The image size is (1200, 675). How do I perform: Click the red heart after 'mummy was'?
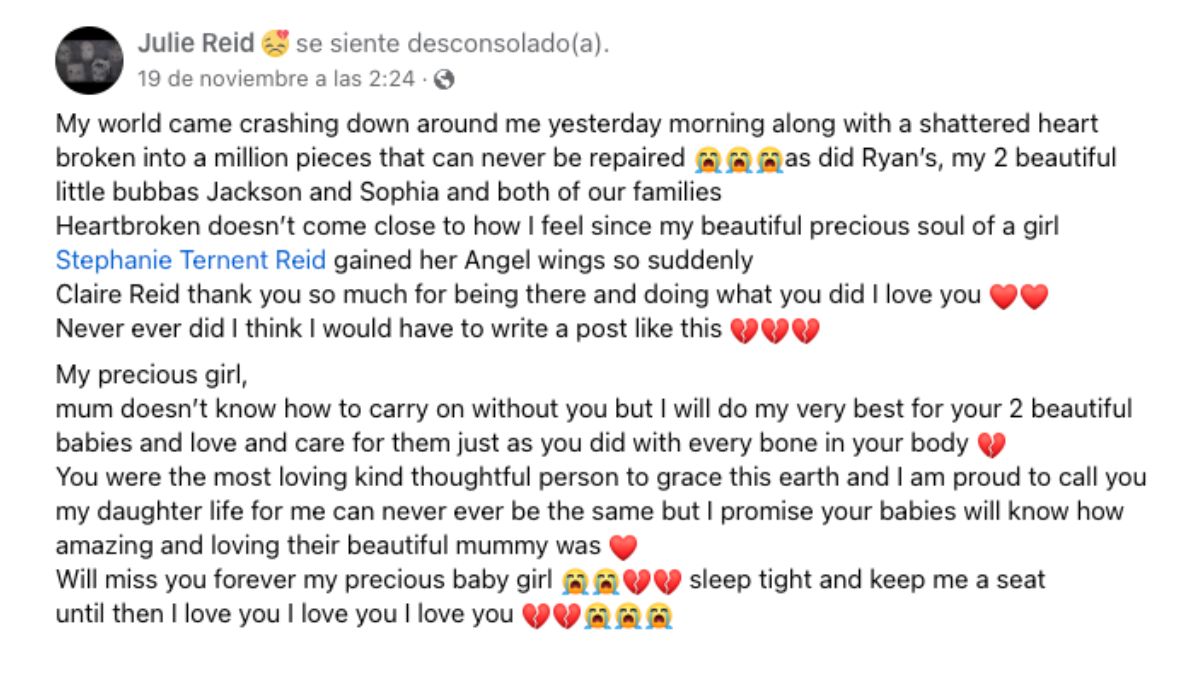coord(622,547)
